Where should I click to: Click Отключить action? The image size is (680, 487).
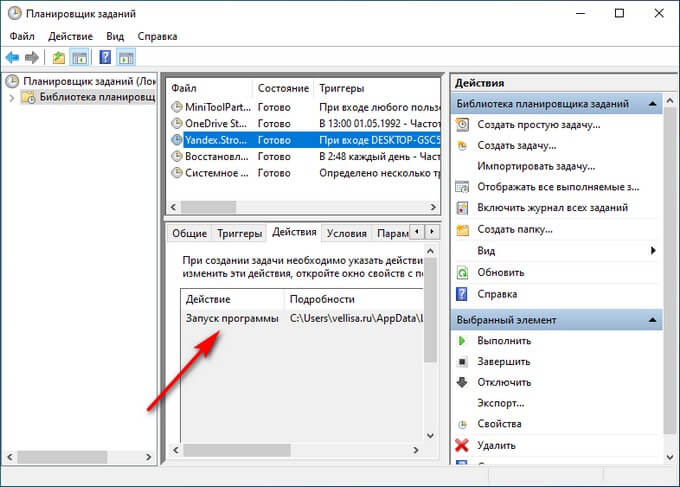click(504, 382)
